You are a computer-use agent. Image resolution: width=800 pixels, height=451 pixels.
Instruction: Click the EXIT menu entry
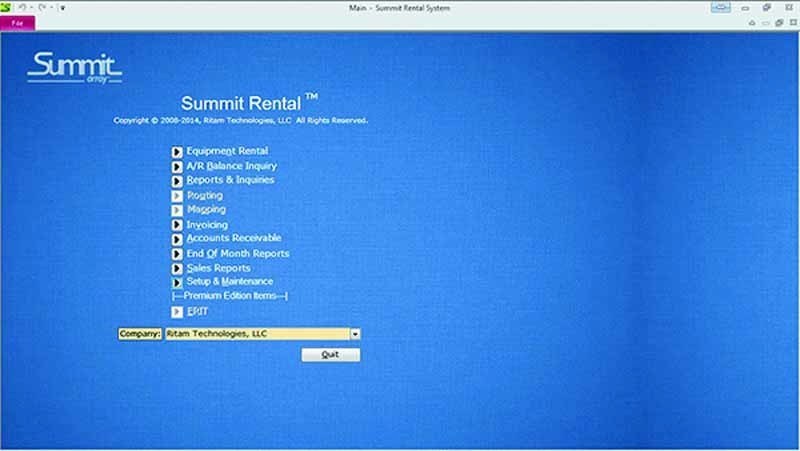click(197, 311)
